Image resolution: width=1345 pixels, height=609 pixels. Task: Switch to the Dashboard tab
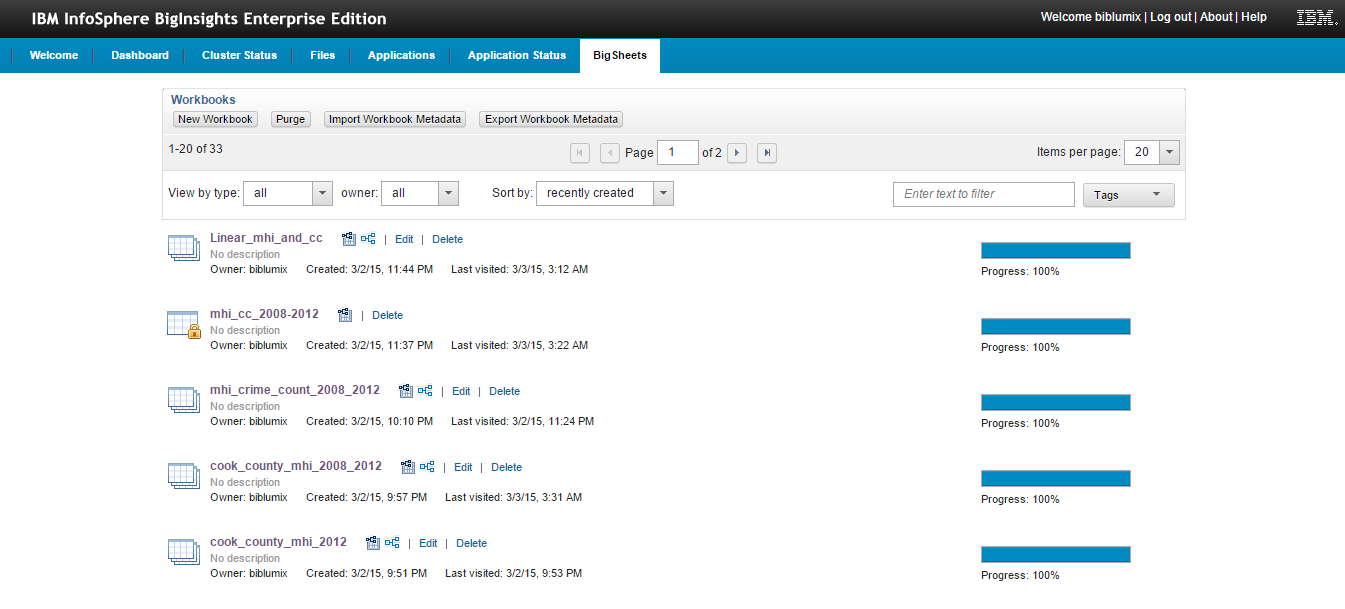[x=140, y=55]
